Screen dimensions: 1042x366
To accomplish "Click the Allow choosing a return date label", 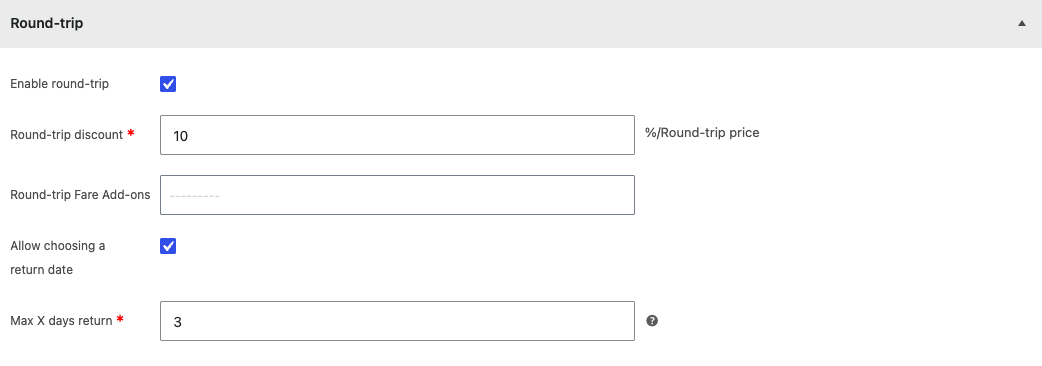I will [58, 258].
